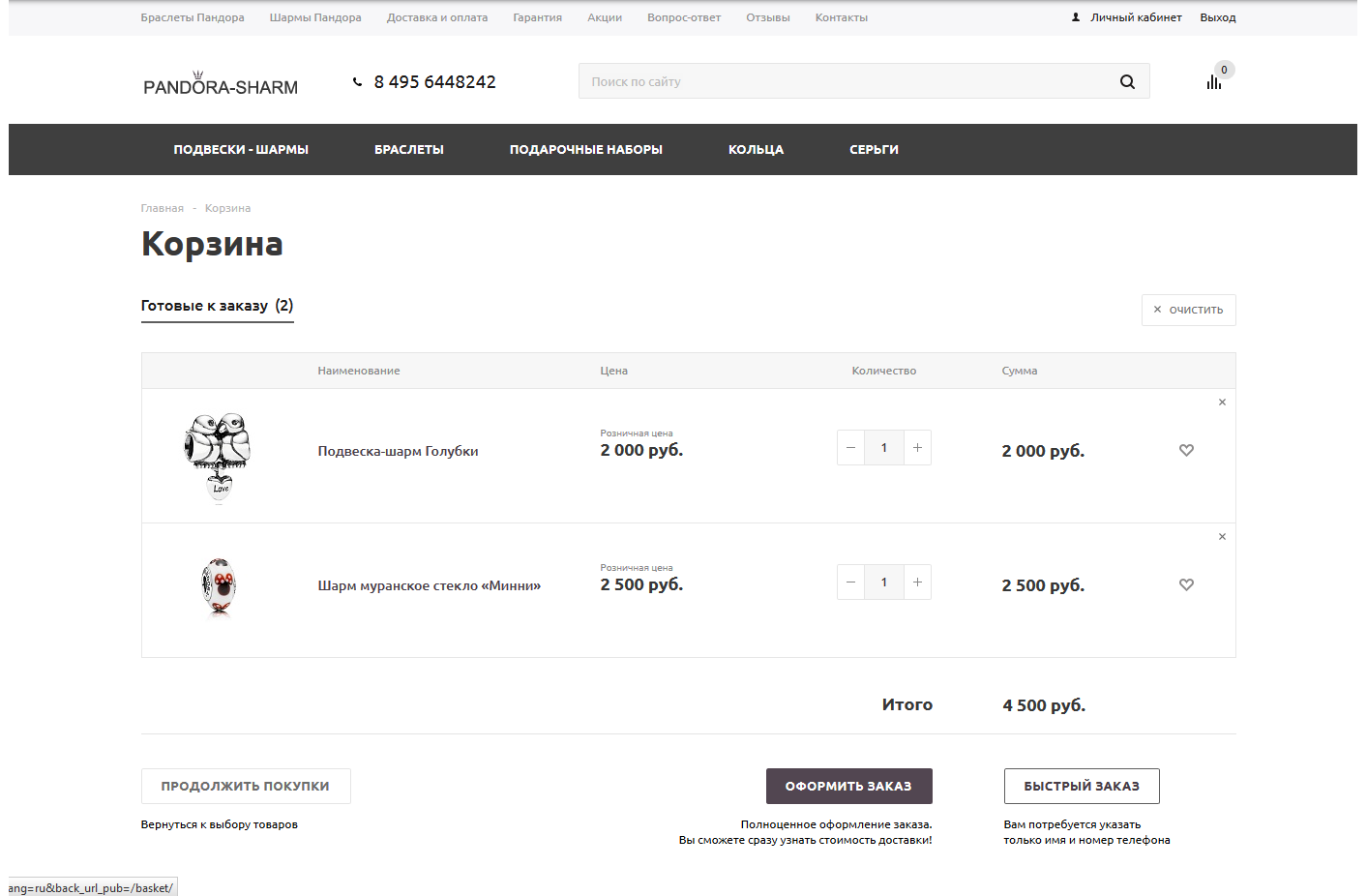Open Акции page

tap(605, 17)
